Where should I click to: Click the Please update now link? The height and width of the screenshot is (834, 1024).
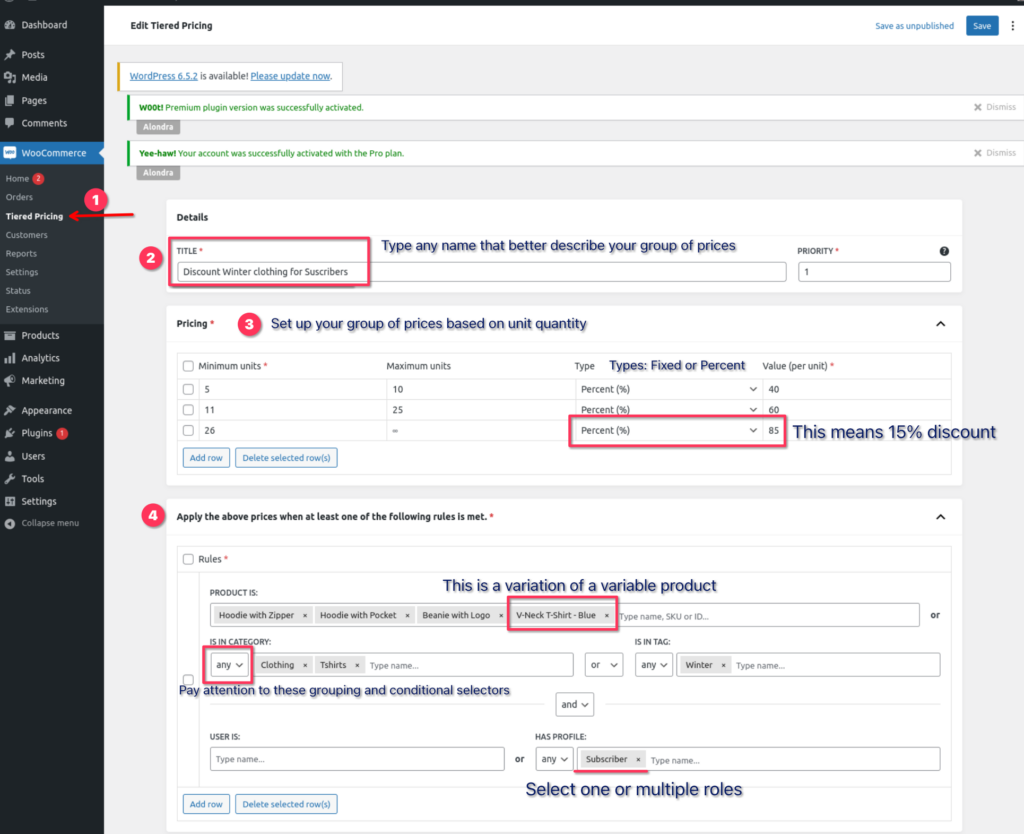pyautogui.click(x=291, y=76)
